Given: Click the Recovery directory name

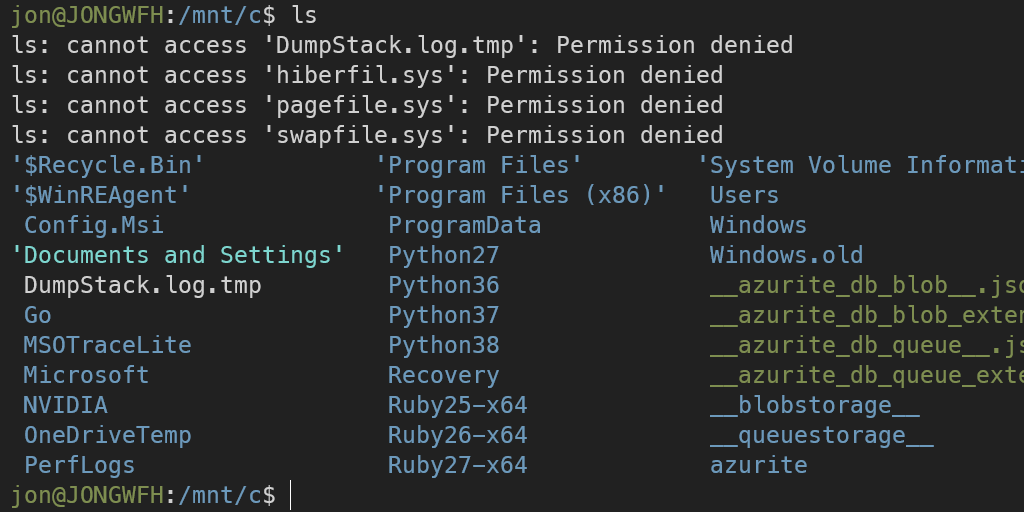Looking at the screenshot, I should tap(443, 375).
